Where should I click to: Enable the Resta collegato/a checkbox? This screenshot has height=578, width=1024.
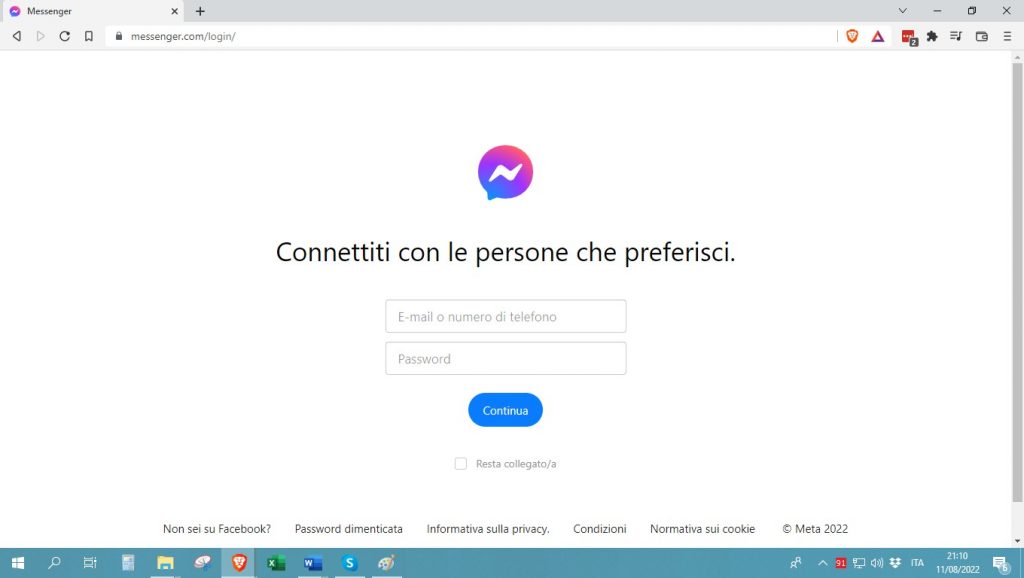(461, 463)
